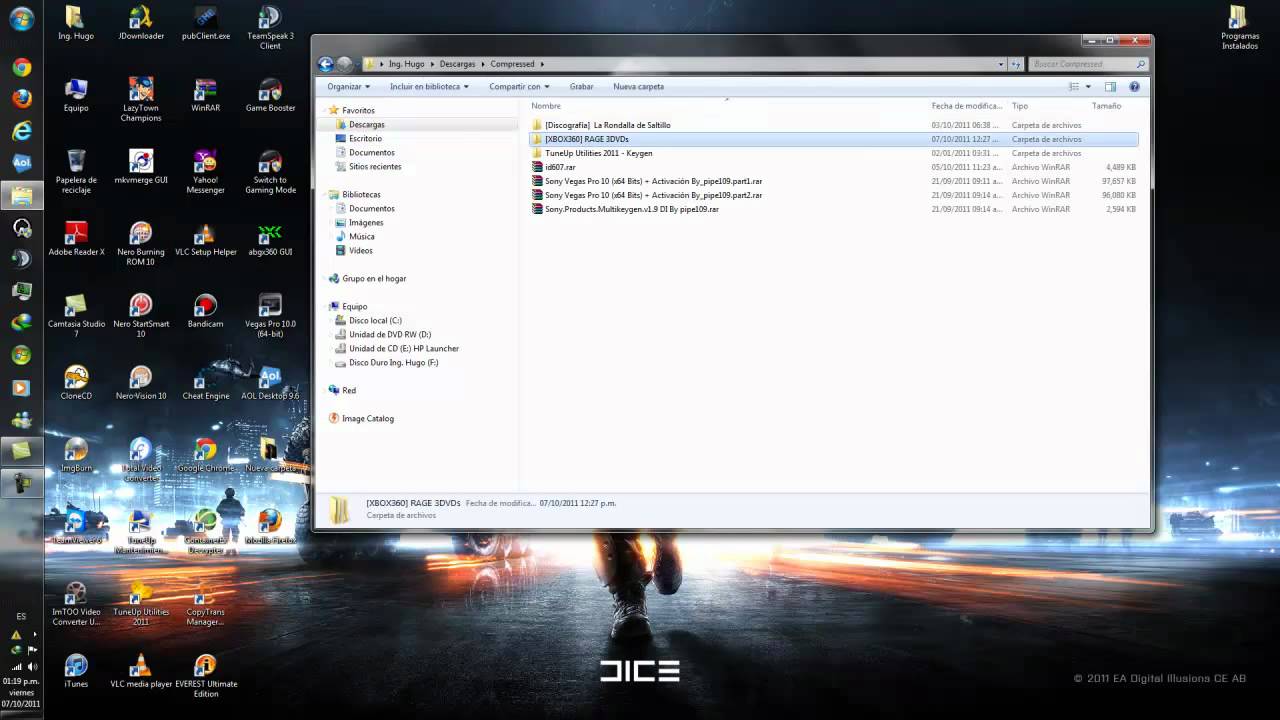The image size is (1280, 720).
Task: Select Image Catalog in navigation pane
Action: pyautogui.click(x=367, y=419)
